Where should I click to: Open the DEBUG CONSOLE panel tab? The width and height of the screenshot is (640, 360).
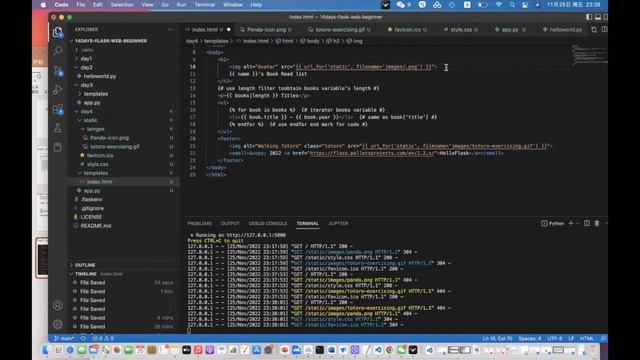(268, 223)
